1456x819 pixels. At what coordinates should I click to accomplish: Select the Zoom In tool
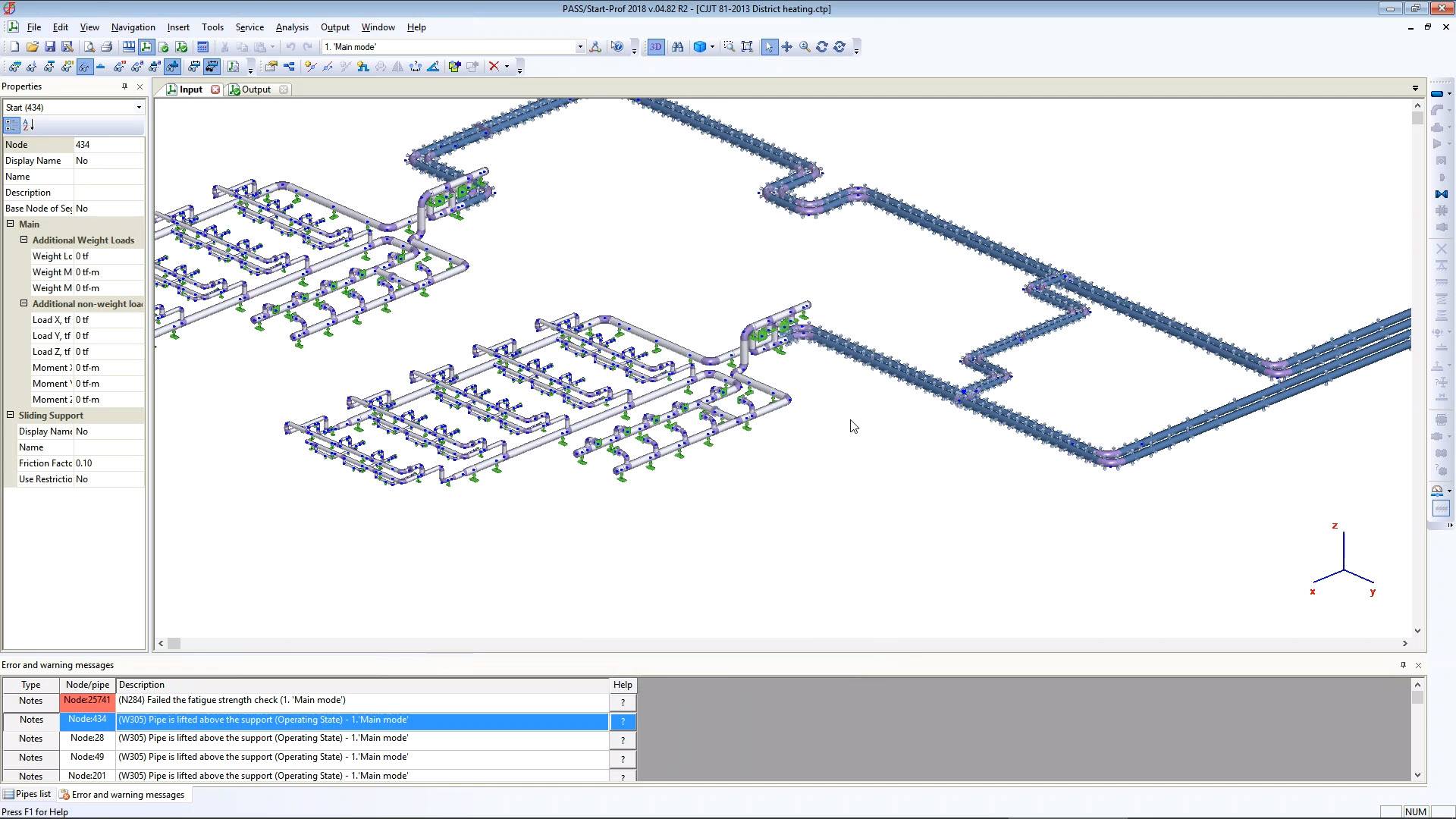pyautogui.click(x=806, y=46)
